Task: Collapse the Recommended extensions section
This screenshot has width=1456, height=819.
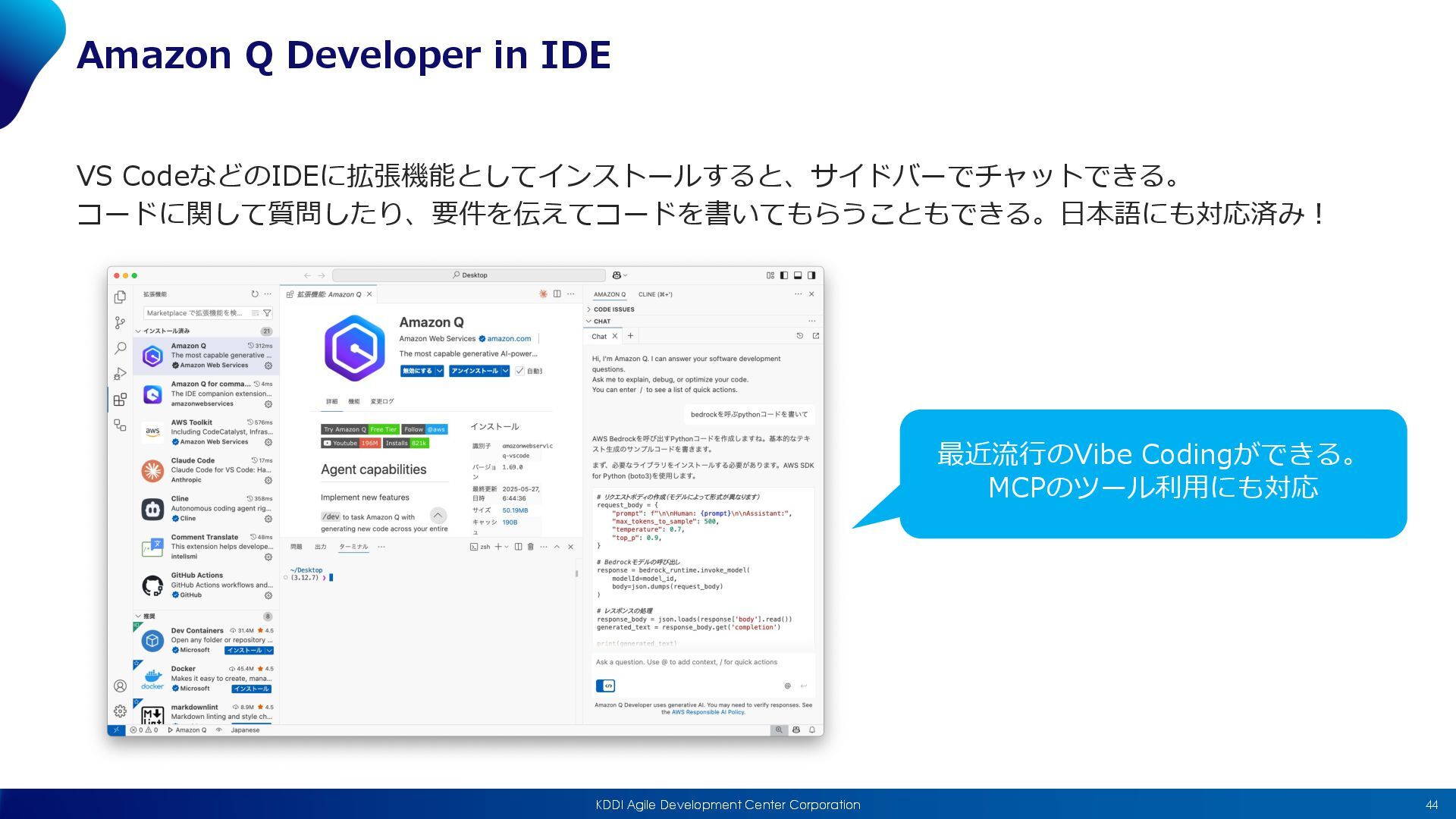Action: [x=138, y=617]
